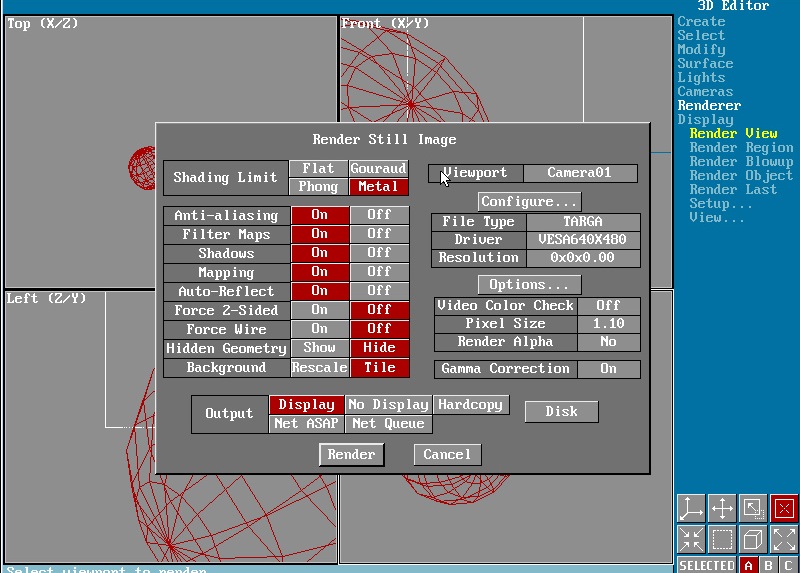Click the Pixel Size 1.10 value
800x573 pixels.
609,323
